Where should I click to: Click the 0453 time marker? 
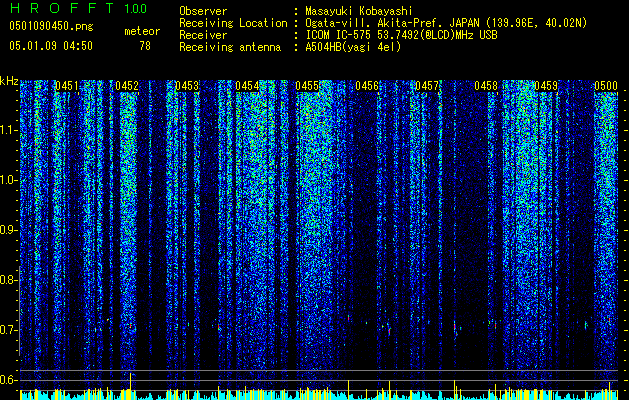click(x=187, y=86)
